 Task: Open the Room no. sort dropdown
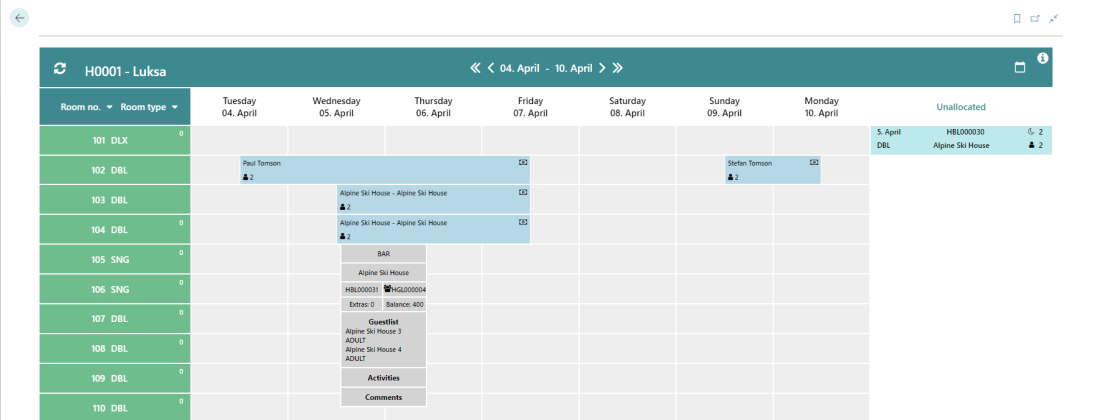(109, 107)
